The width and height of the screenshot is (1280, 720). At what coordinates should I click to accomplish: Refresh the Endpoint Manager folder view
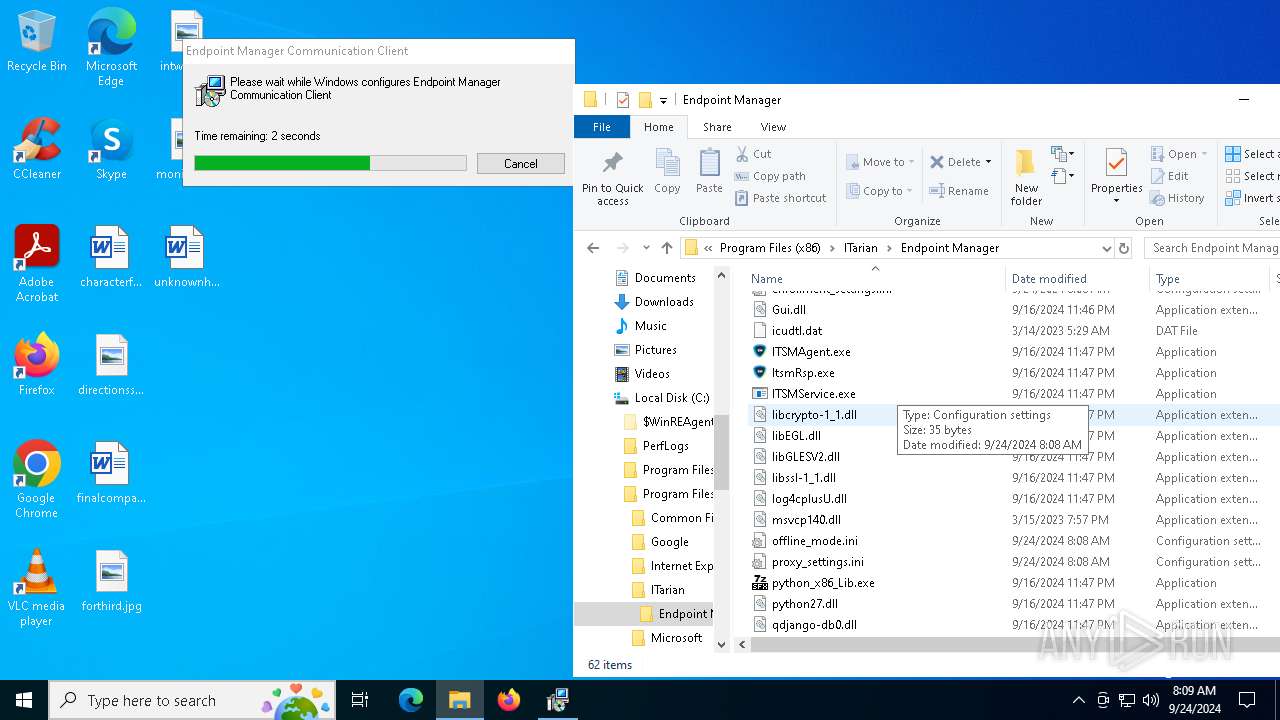coord(1124,248)
